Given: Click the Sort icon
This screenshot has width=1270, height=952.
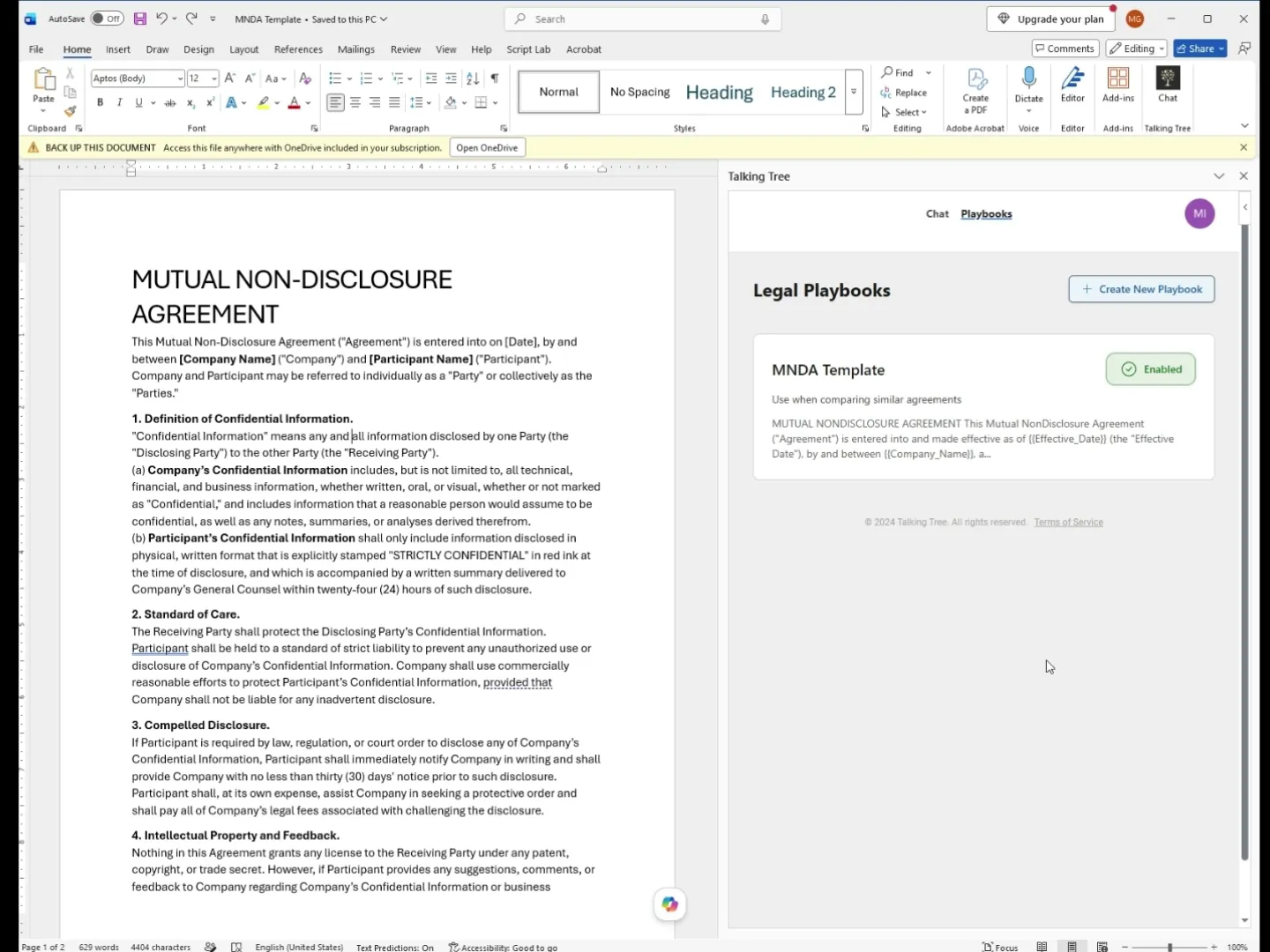Looking at the screenshot, I should point(473,78).
